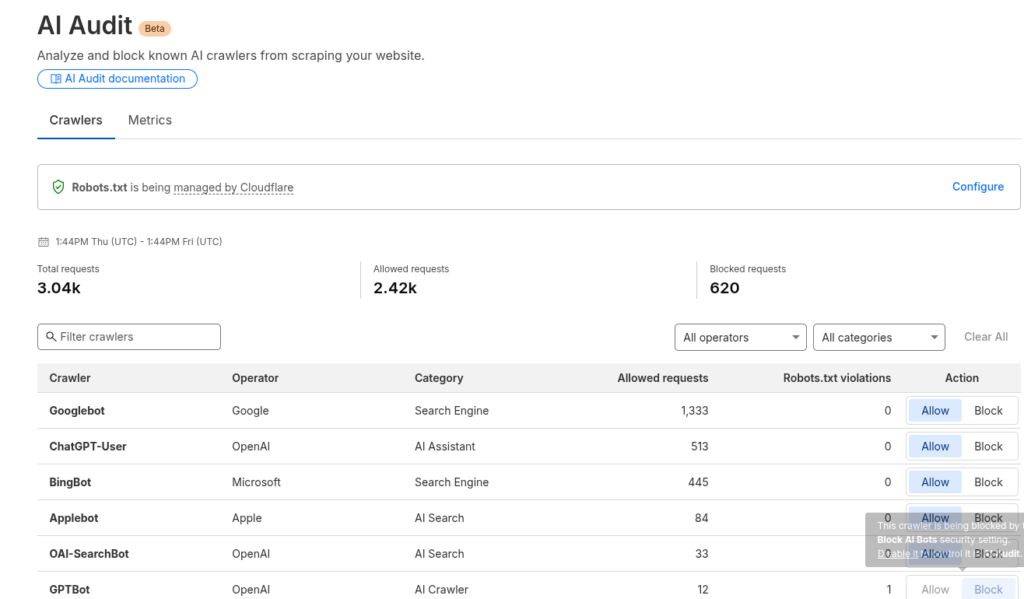Click the Beta badge next to title
1024x599 pixels.
click(x=155, y=29)
